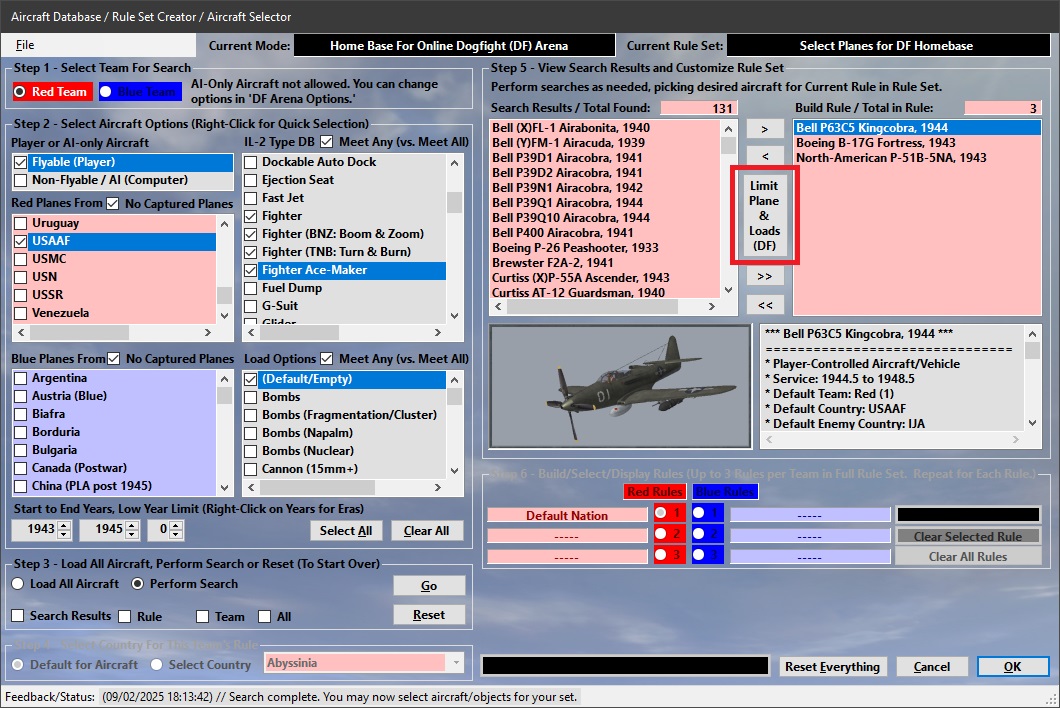Enable Non-Flyable / AI (Computer) checkbox
This screenshot has width=1060, height=708.
coord(21,181)
